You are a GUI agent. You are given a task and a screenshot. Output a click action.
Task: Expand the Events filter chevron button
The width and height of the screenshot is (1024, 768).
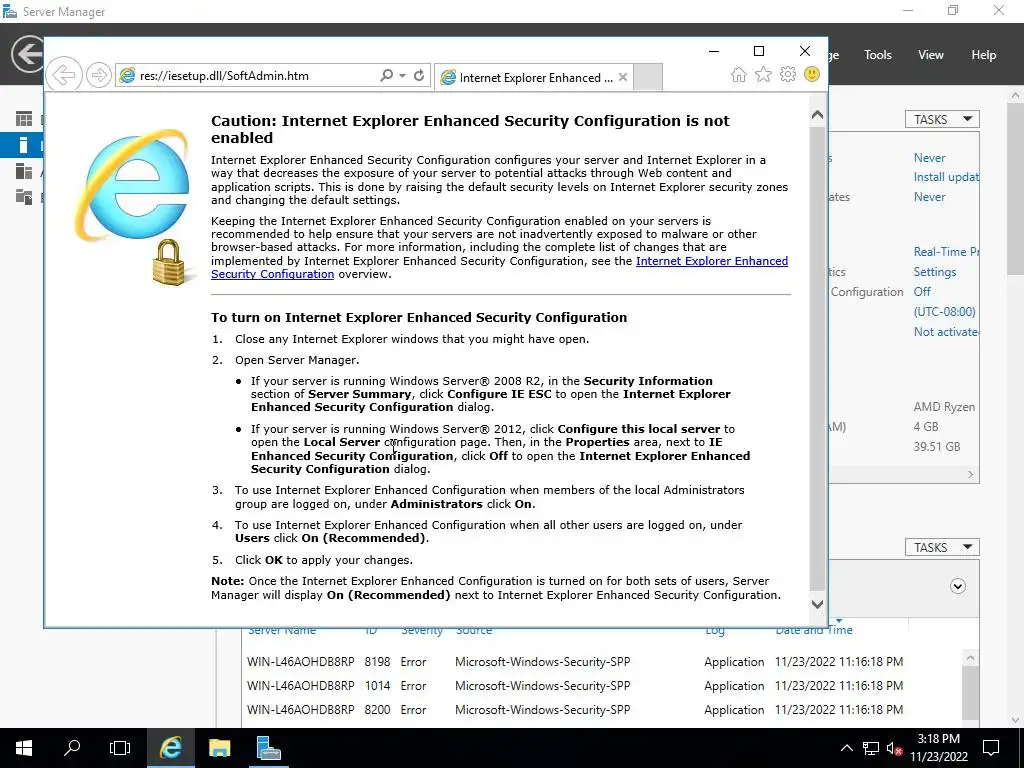coord(957,586)
